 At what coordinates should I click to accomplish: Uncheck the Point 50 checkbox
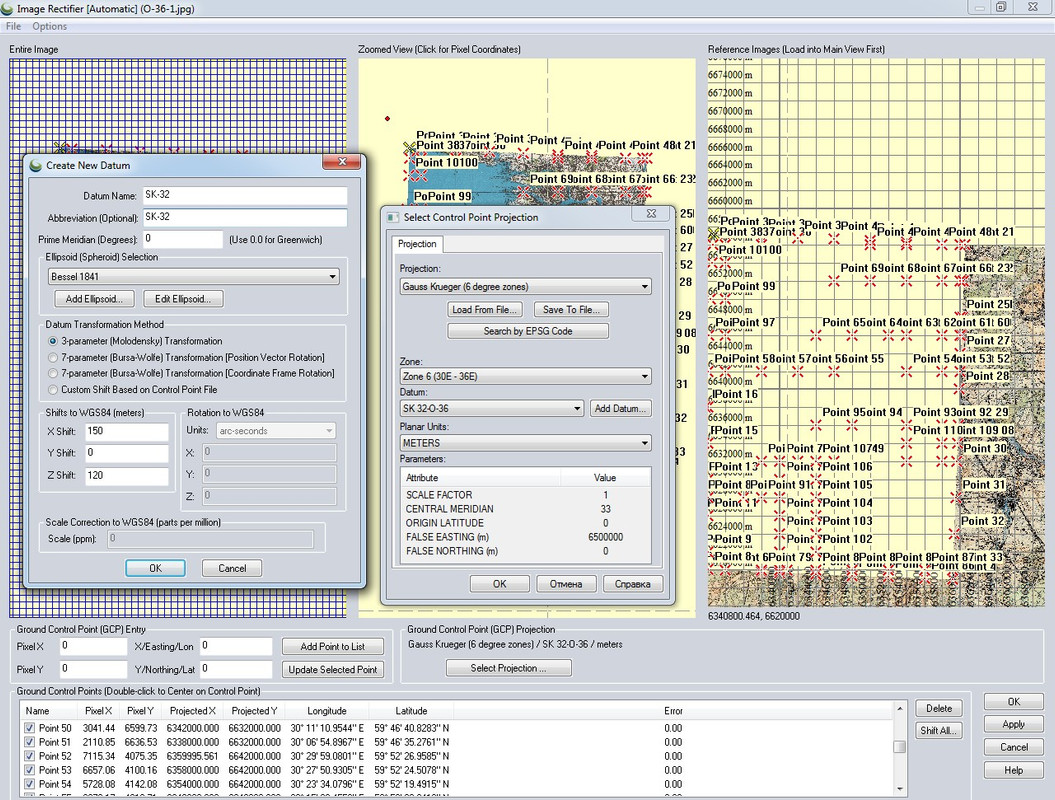(29, 728)
